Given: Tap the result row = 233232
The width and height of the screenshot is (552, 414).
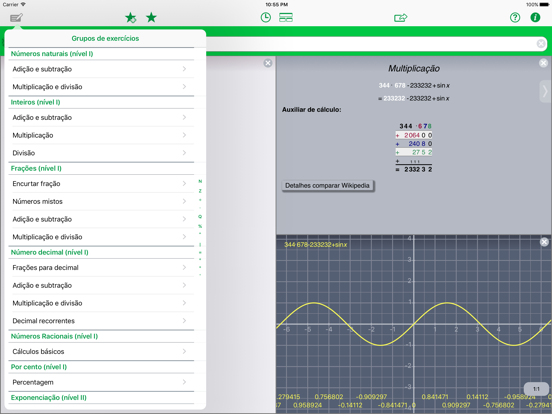Looking at the screenshot, I should click(x=414, y=169).
